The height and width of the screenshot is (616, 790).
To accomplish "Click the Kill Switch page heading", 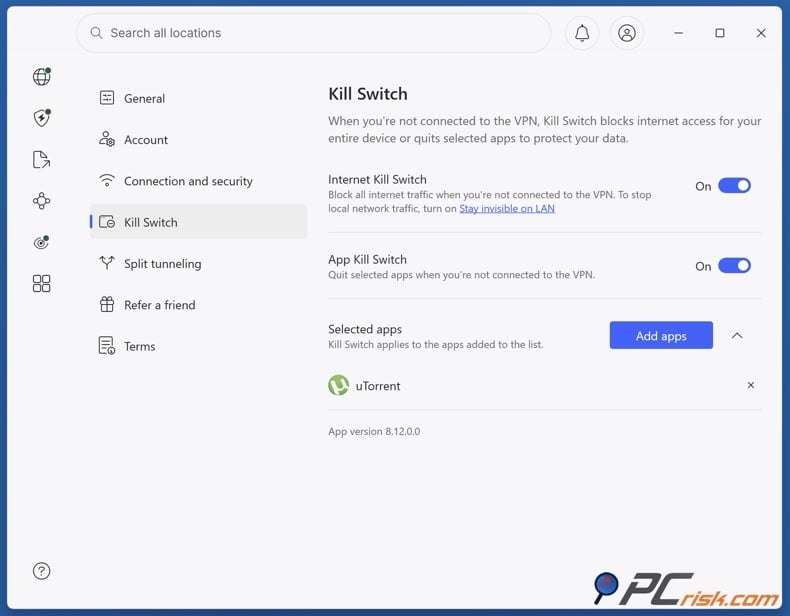I will click(368, 94).
